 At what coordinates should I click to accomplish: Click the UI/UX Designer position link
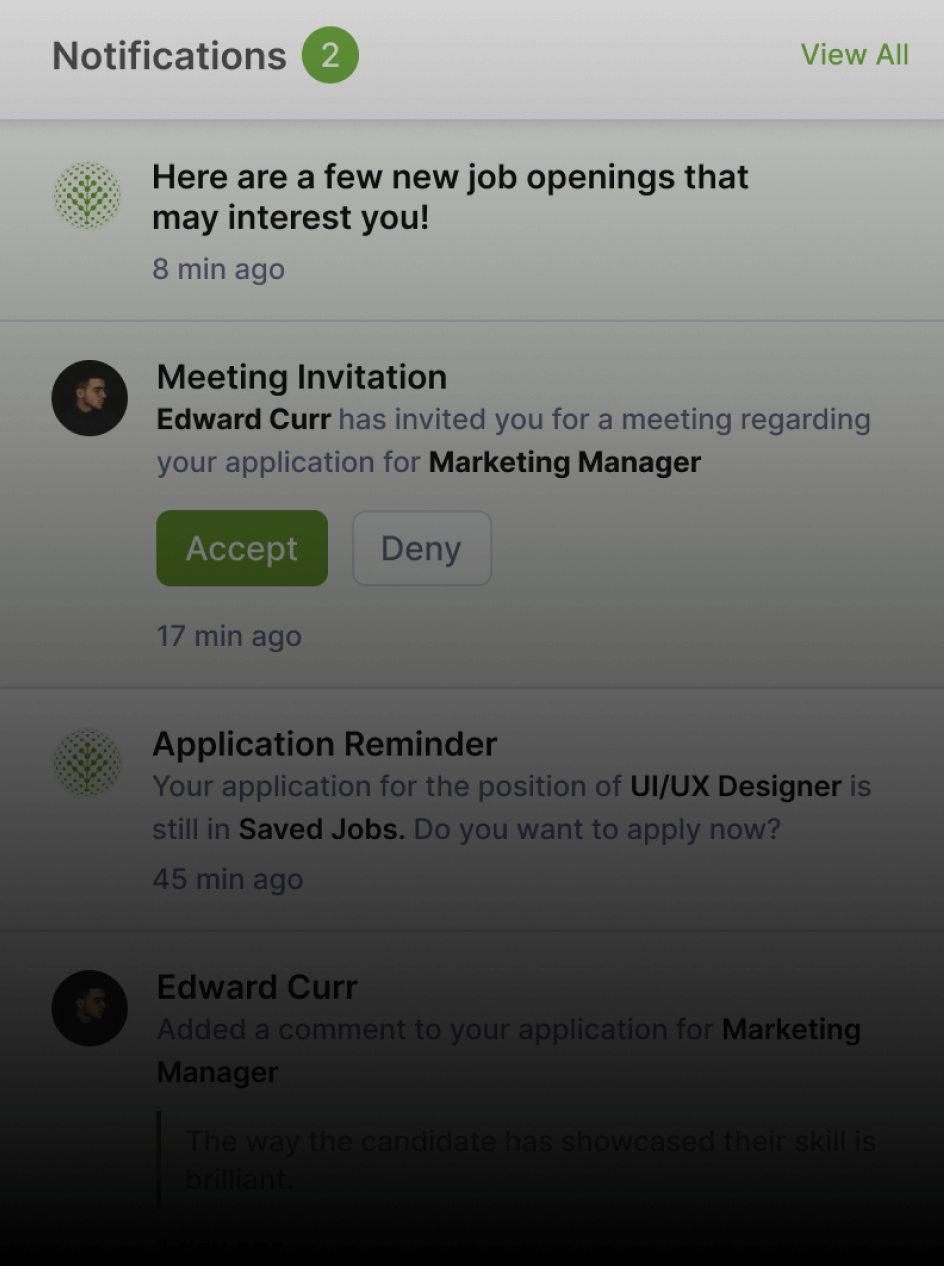[x=735, y=787]
